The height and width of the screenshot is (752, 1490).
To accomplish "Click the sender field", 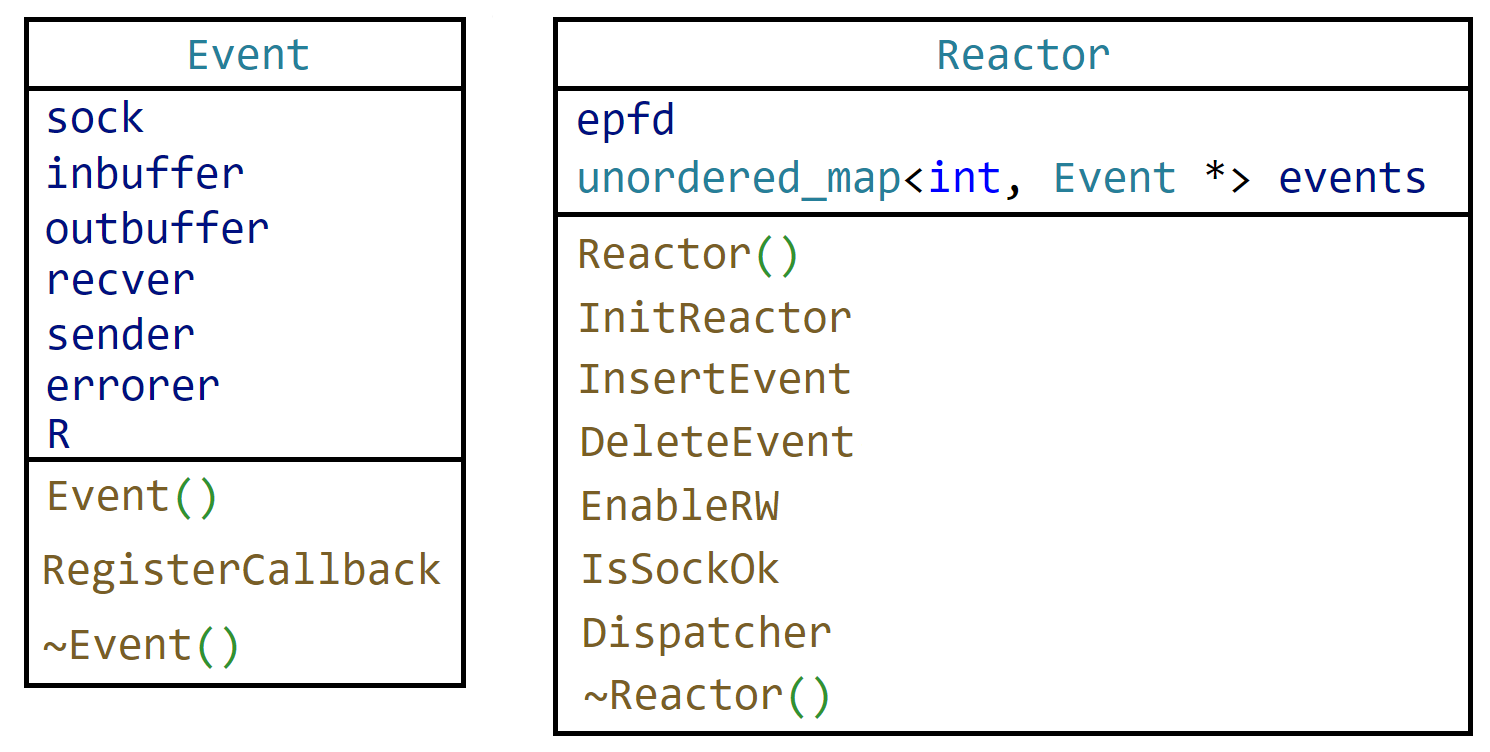I will tap(120, 335).
